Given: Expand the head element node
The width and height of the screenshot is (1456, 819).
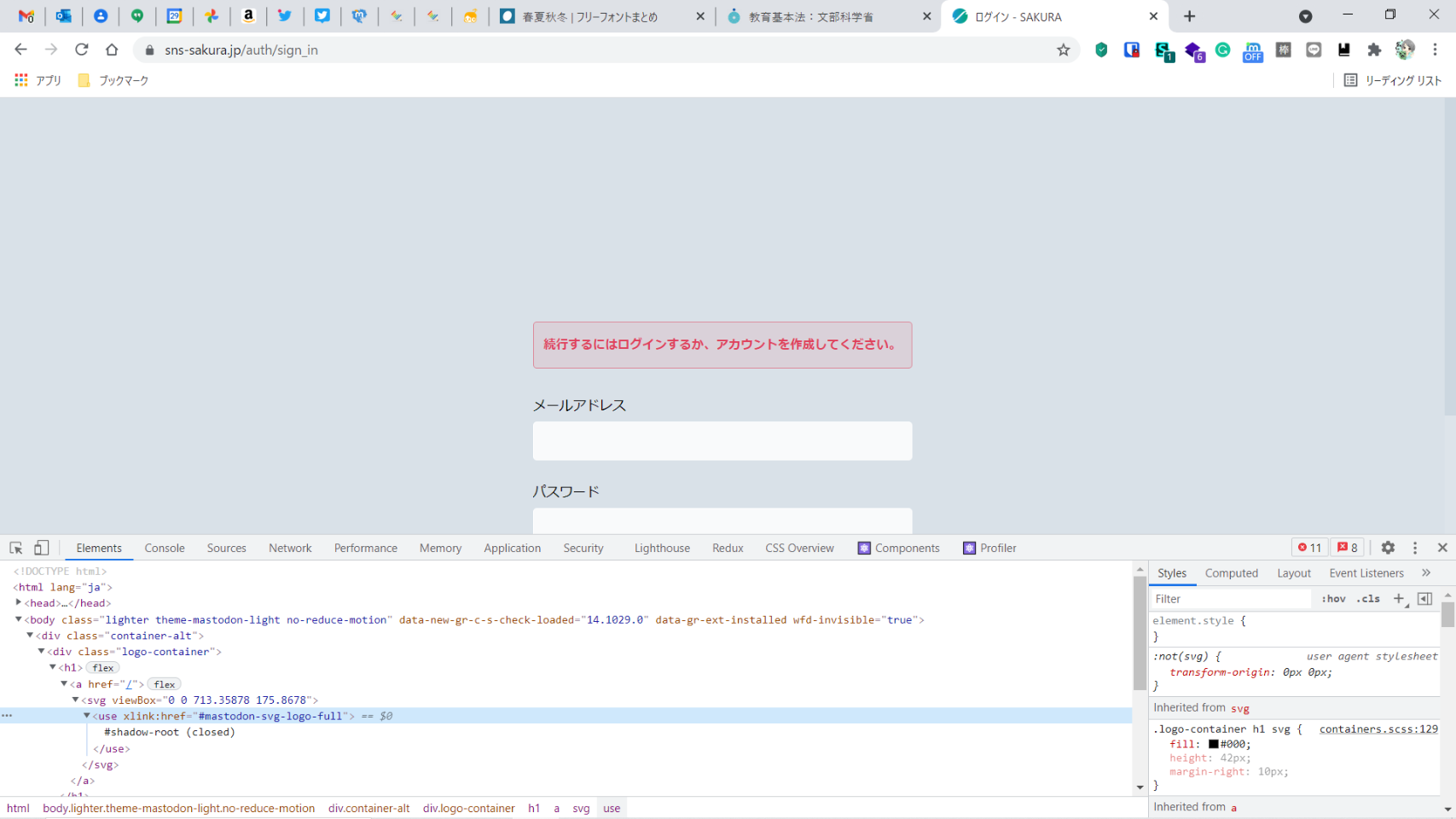Looking at the screenshot, I should [19, 602].
